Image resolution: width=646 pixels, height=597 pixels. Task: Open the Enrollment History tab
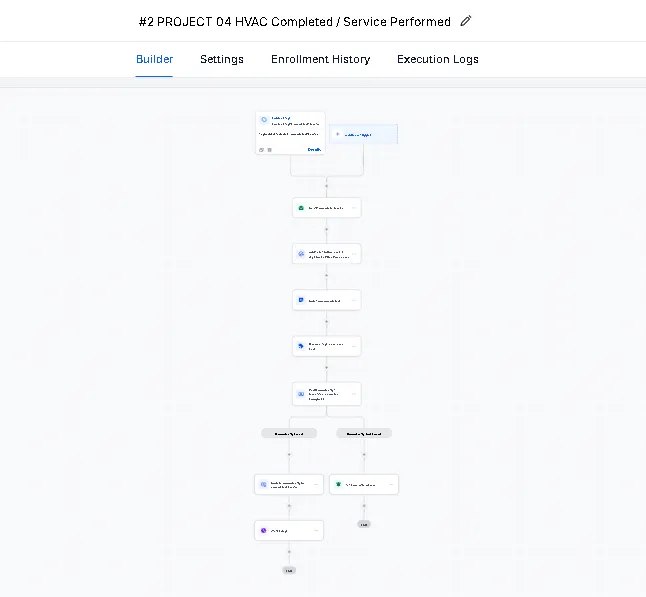(320, 59)
